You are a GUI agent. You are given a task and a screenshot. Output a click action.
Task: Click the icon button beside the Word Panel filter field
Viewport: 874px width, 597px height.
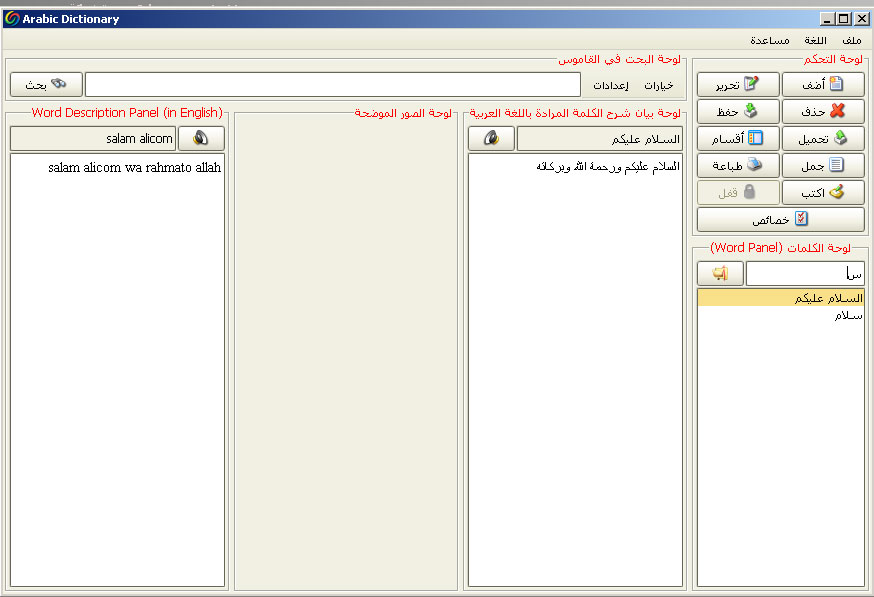click(x=719, y=273)
